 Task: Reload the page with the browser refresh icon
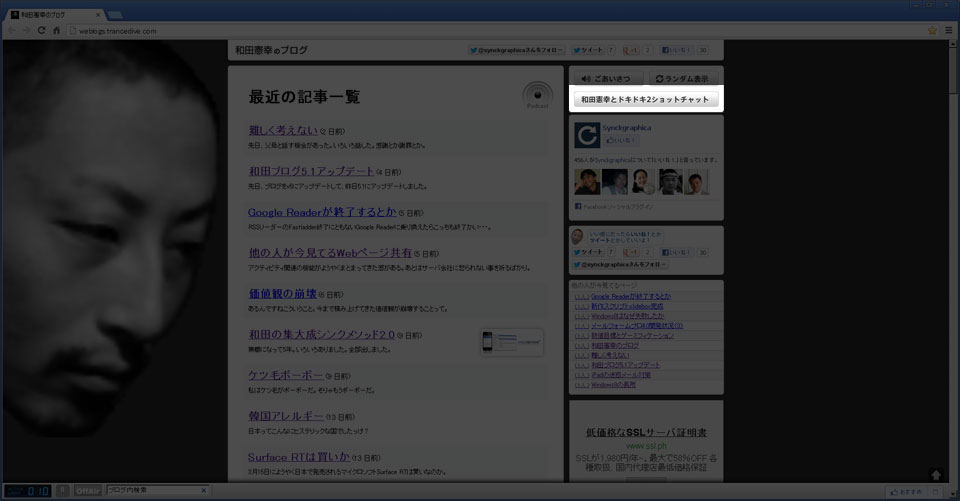[41, 30]
